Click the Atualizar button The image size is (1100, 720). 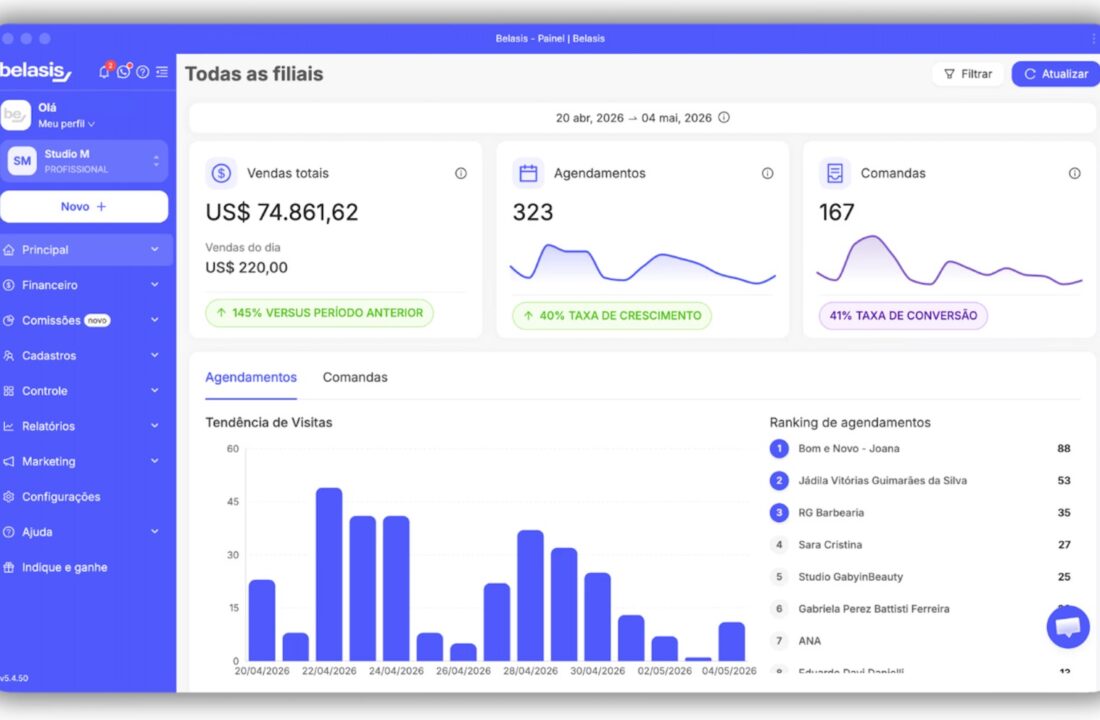tap(1055, 74)
